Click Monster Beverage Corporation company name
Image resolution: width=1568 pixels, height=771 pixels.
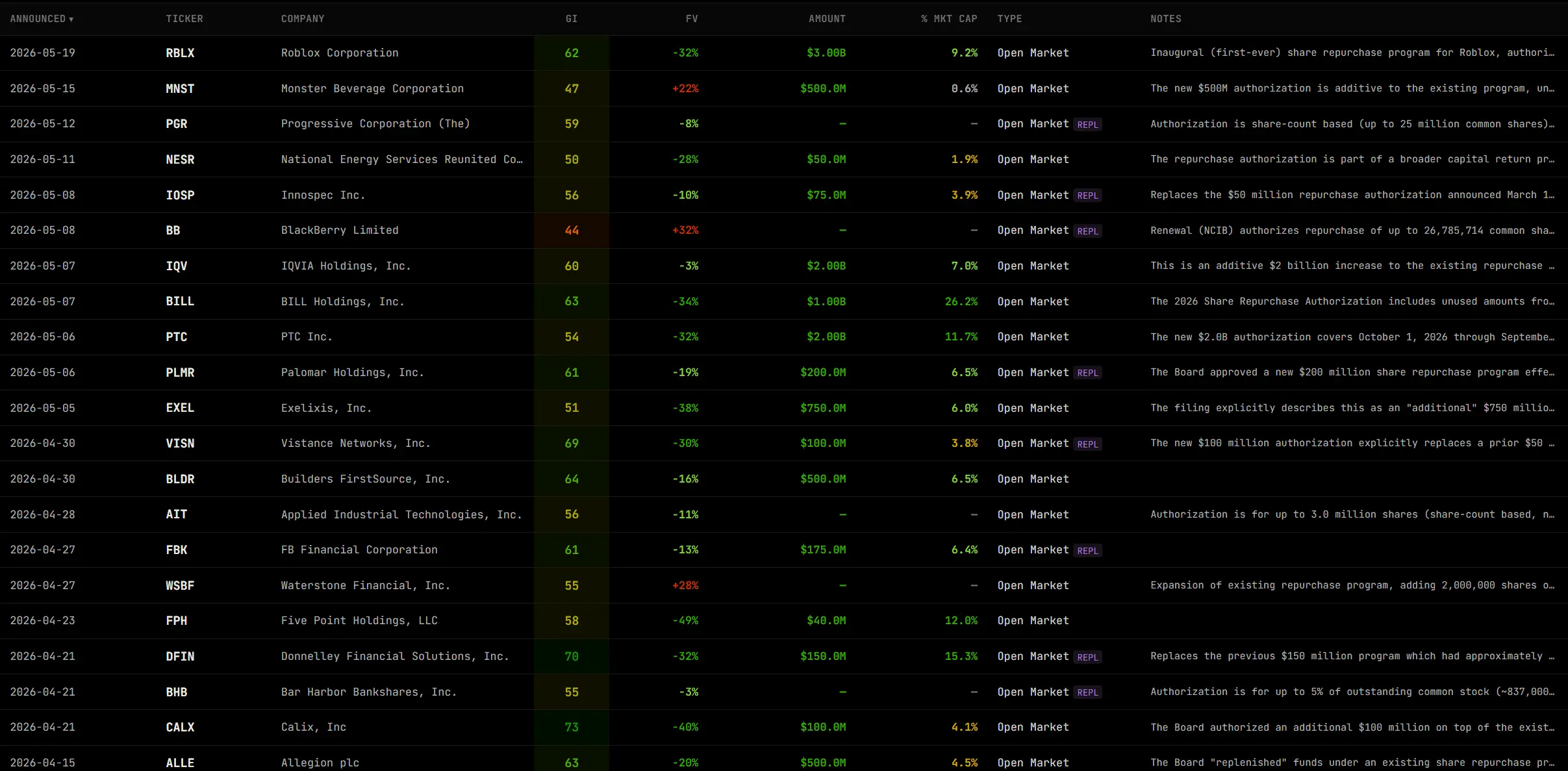pos(372,89)
